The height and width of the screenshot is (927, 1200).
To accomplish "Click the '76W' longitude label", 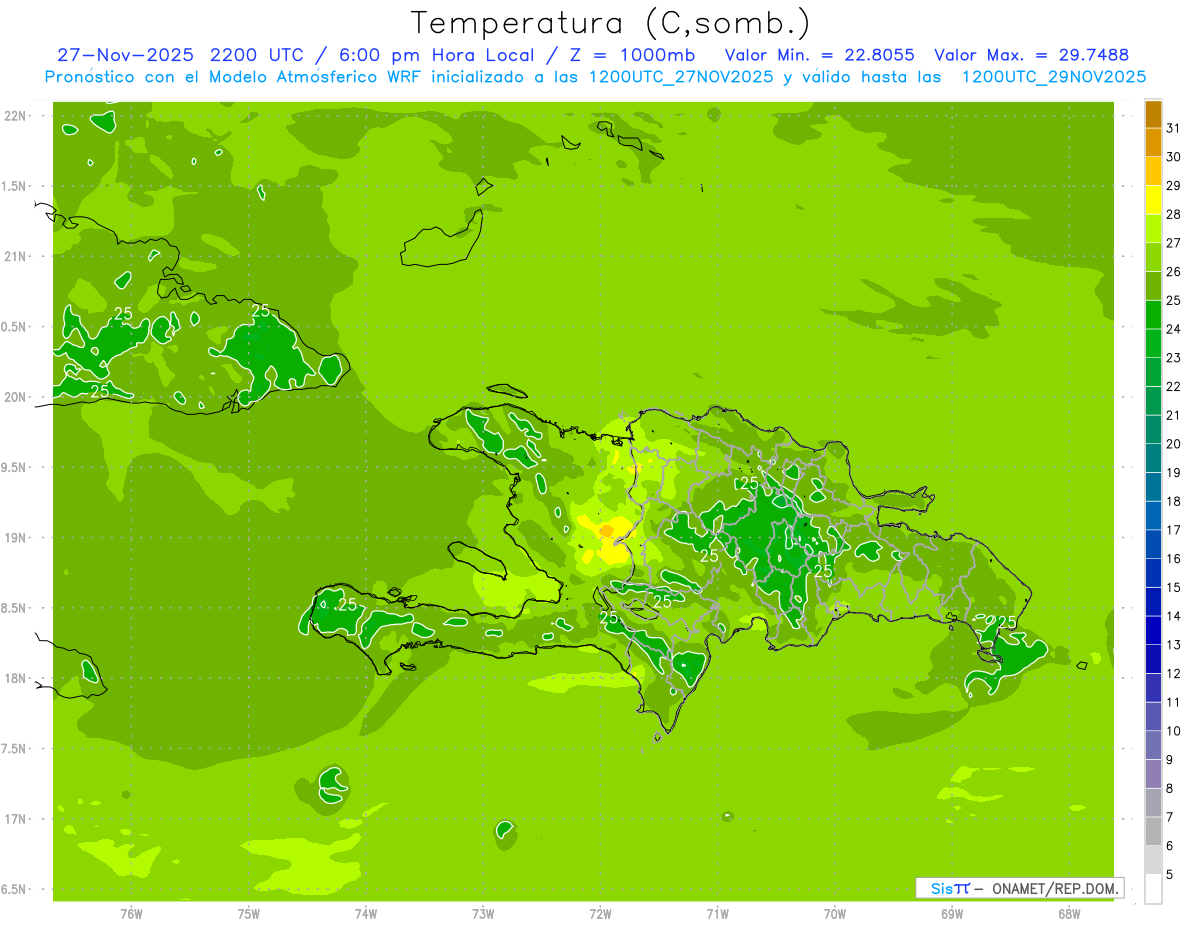I will [131, 914].
